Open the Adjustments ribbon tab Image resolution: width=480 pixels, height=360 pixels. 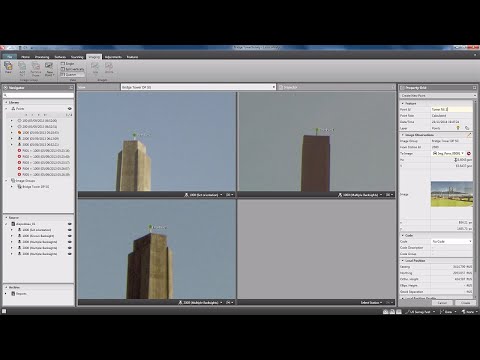click(113, 57)
